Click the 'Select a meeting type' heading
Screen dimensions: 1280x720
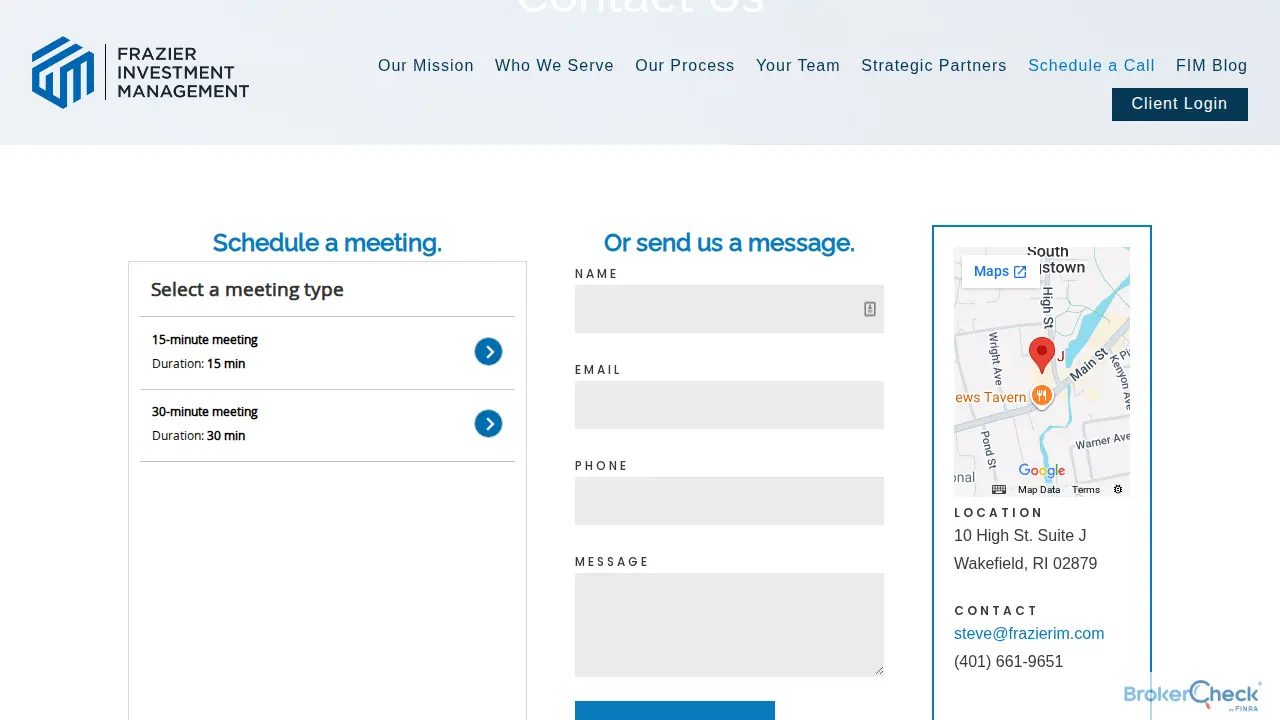click(x=247, y=290)
